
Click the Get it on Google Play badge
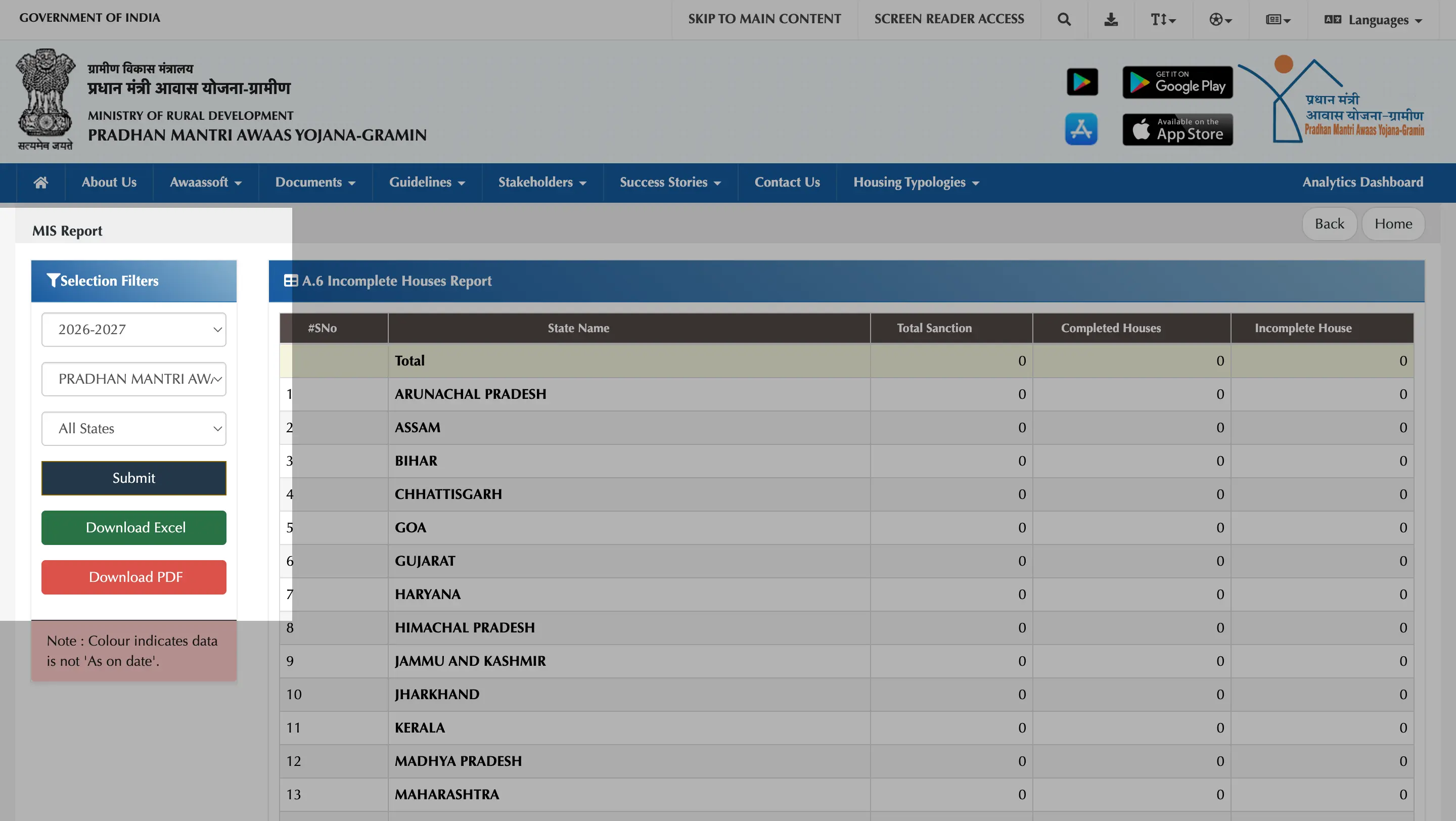pyautogui.click(x=1177, y=82)
